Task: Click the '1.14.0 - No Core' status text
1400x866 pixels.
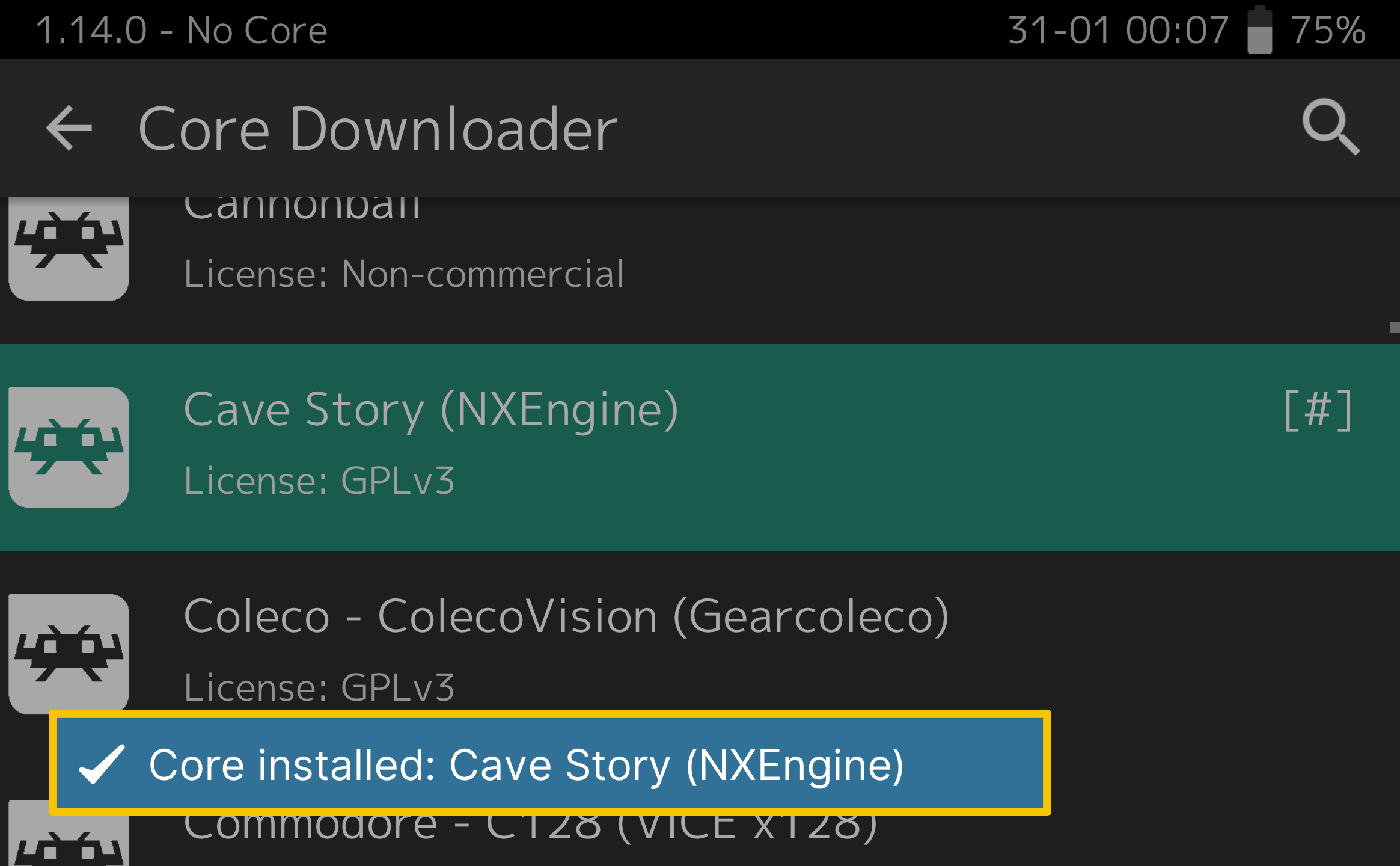Action: 182,30
